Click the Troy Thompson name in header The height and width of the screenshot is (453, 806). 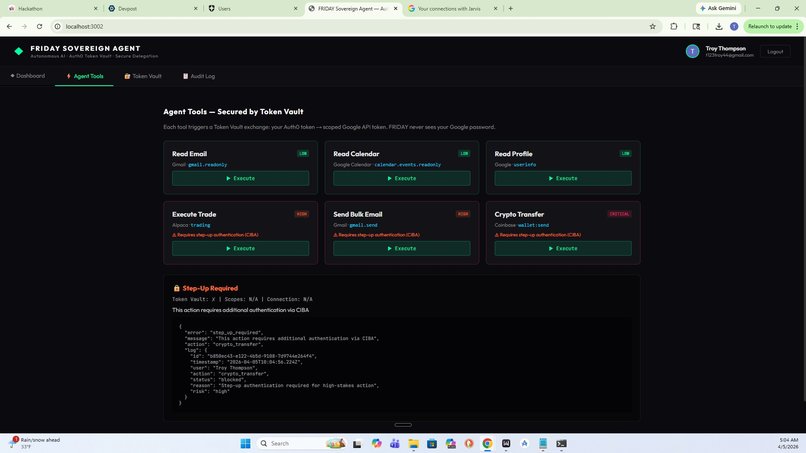(725, 48)
